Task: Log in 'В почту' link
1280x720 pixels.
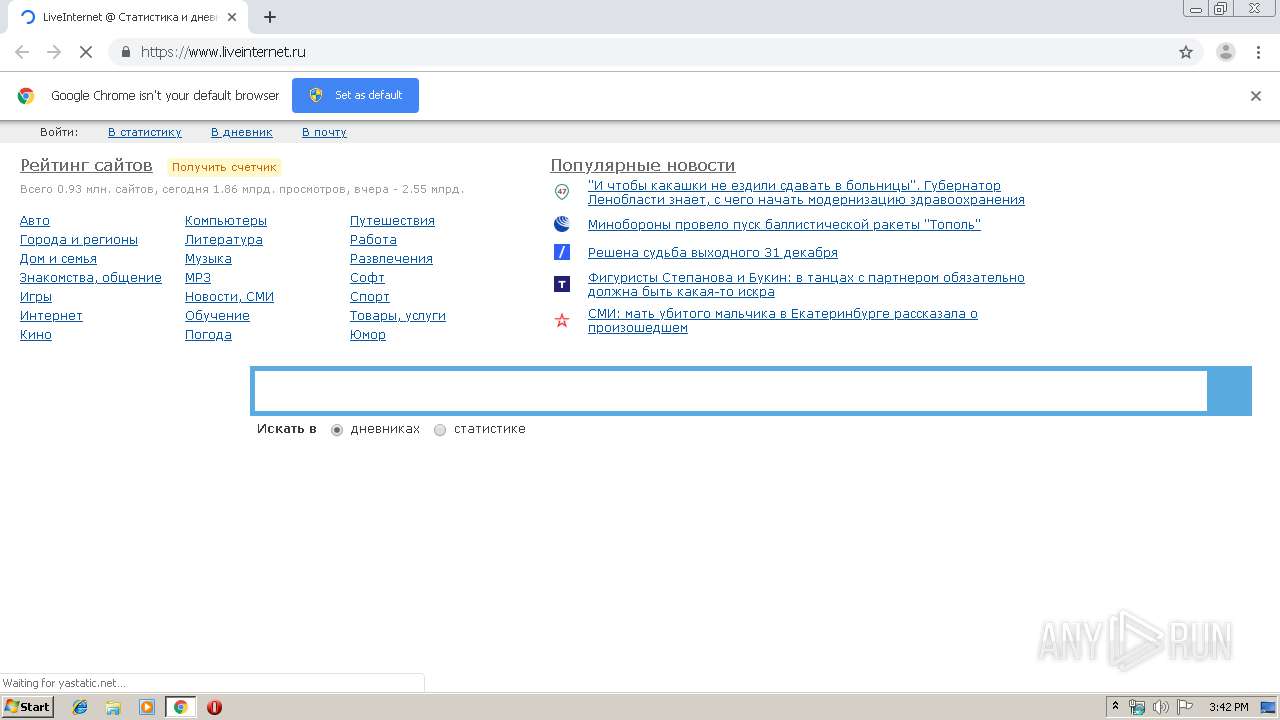Action: pos(324,132)
